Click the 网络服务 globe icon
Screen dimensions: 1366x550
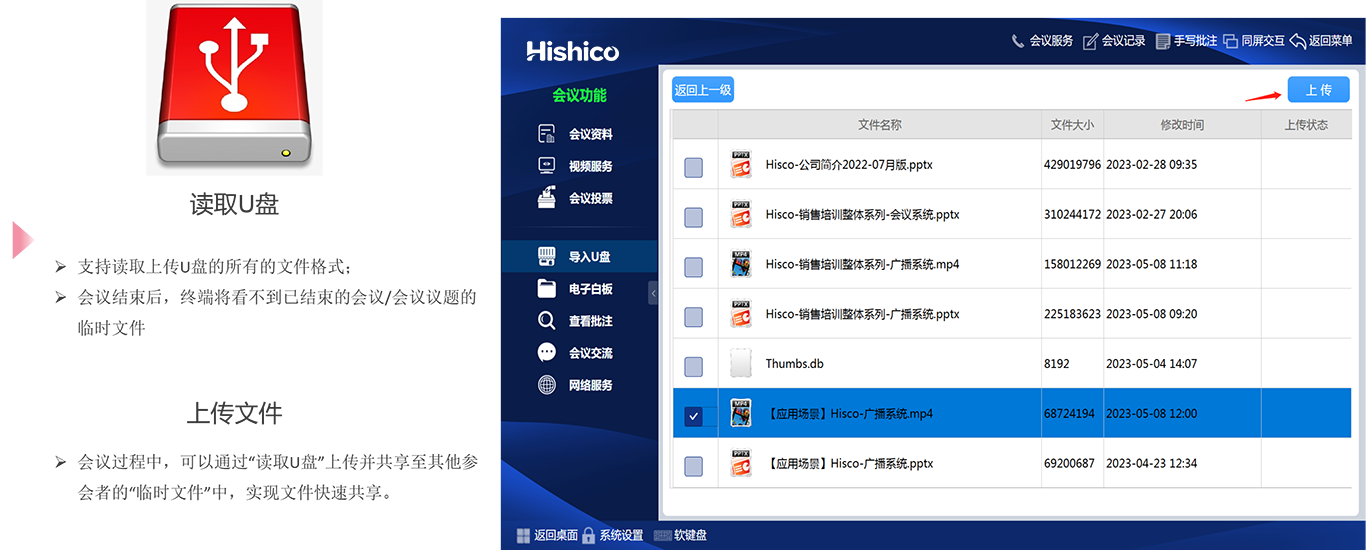(x=547, y=385)
